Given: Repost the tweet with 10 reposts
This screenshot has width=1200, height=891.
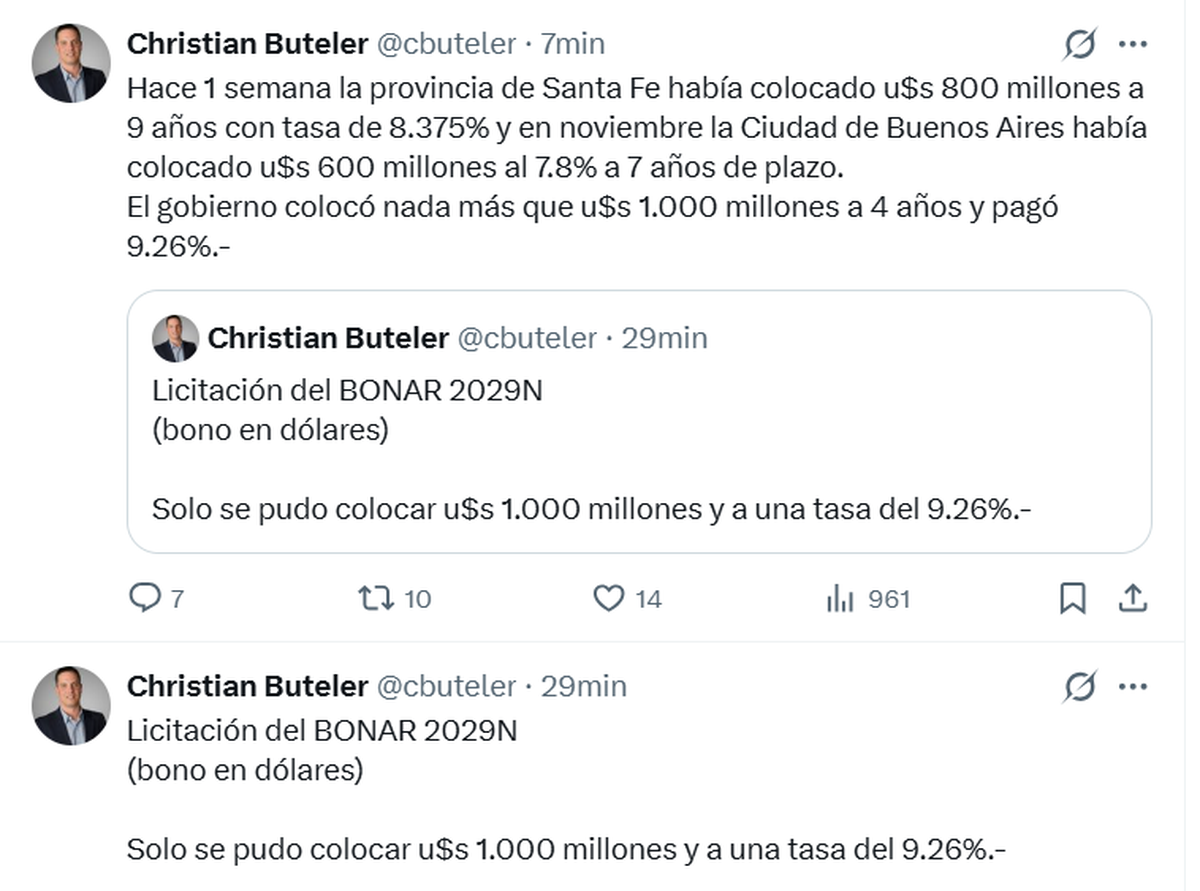Looking at the screenshot, I should point(376,598).
